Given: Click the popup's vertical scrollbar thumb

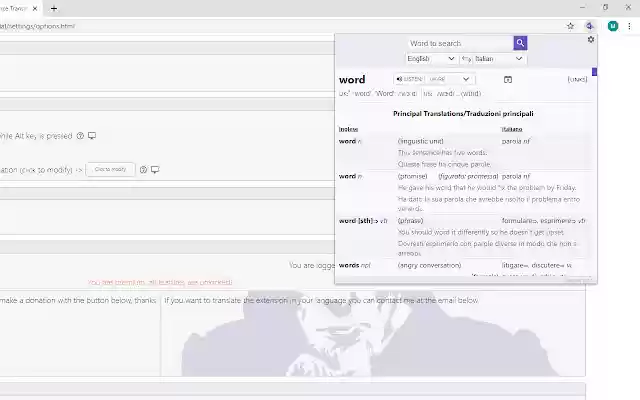Looking at the screenshot, I should pyautogui.click(x=594, y=72).
